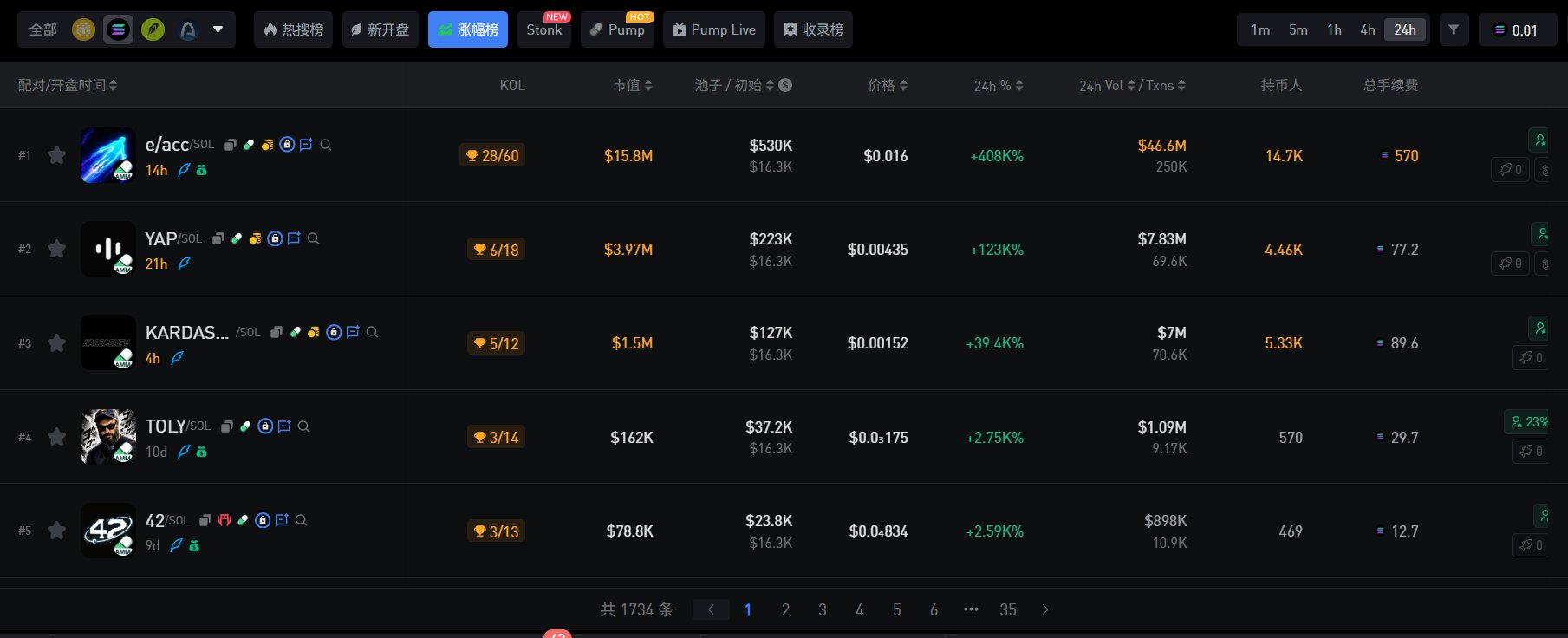The height and width of the screenshot is (638, 1568).
Task: Click the lock icon beside YAP
Action: point(275,238)
